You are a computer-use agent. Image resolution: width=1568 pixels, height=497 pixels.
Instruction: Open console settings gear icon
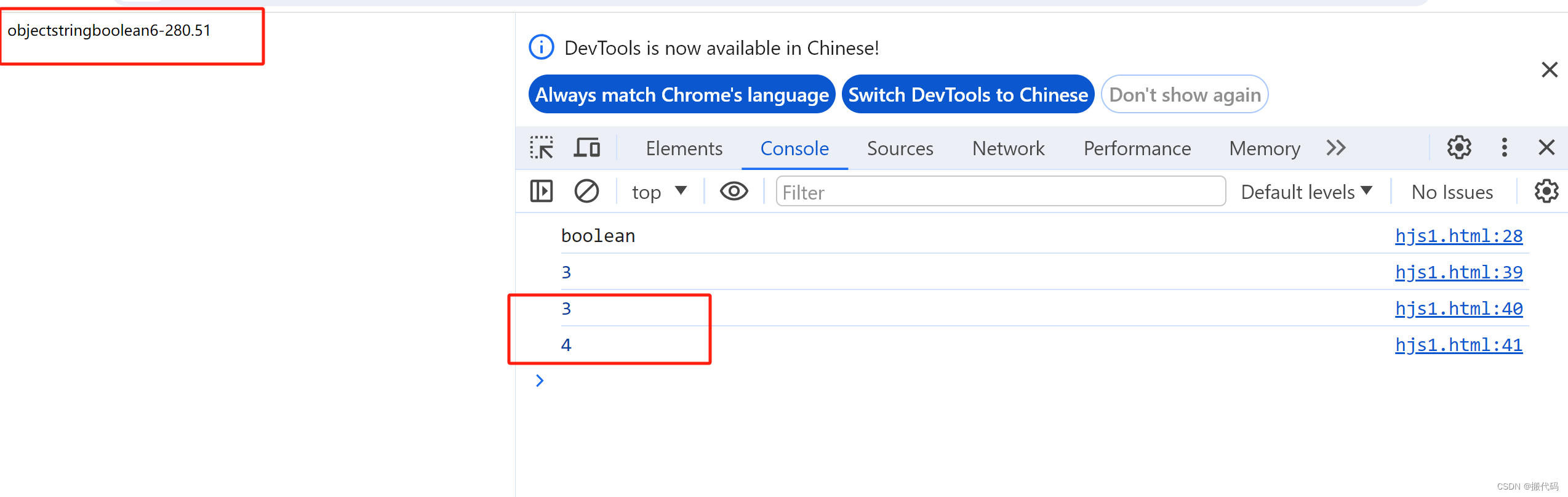tap(1546, 192)
